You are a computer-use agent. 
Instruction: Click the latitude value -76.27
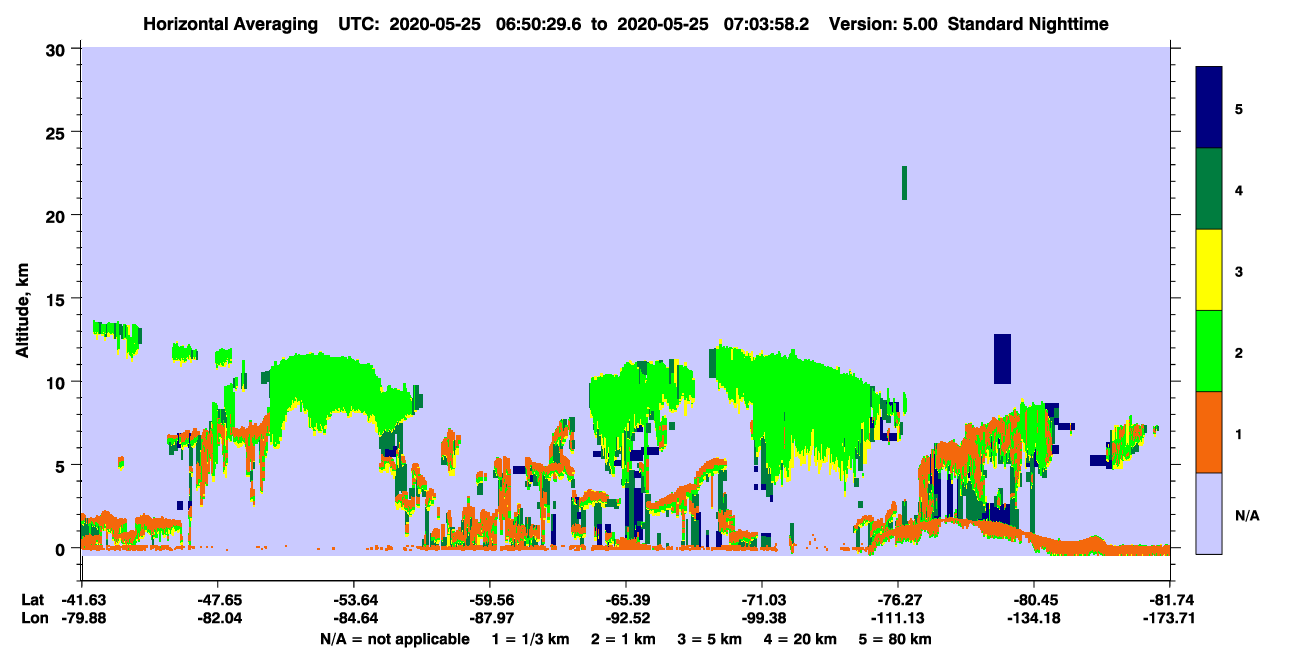(898, 600)
